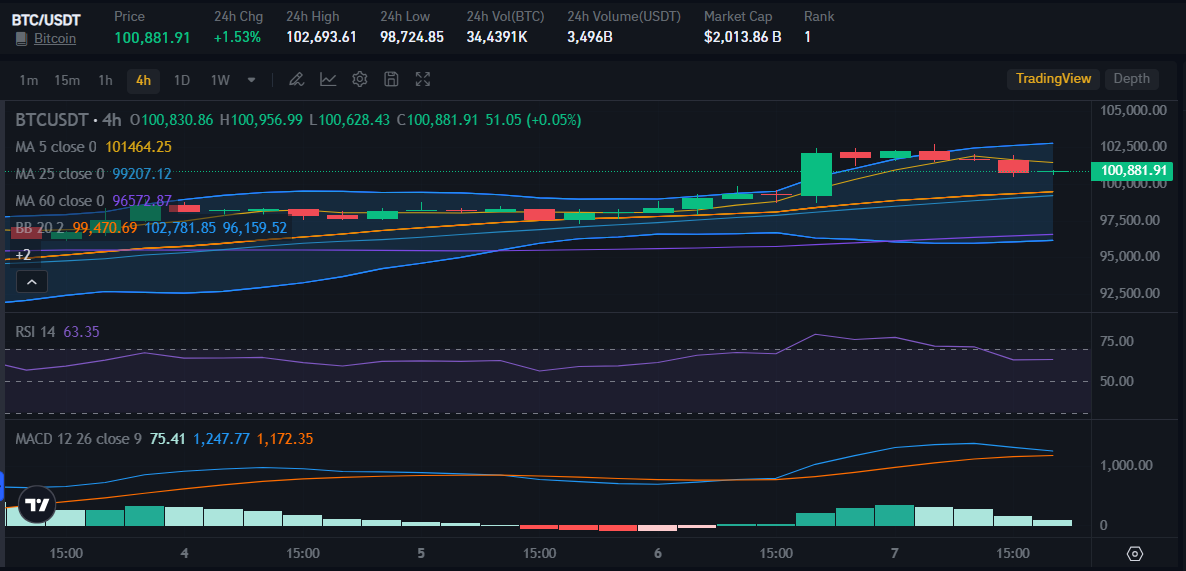1186x571 pixels.
Task: Click the 24h Vol(BTC) value 34,4391K
Action: [497, 37]
